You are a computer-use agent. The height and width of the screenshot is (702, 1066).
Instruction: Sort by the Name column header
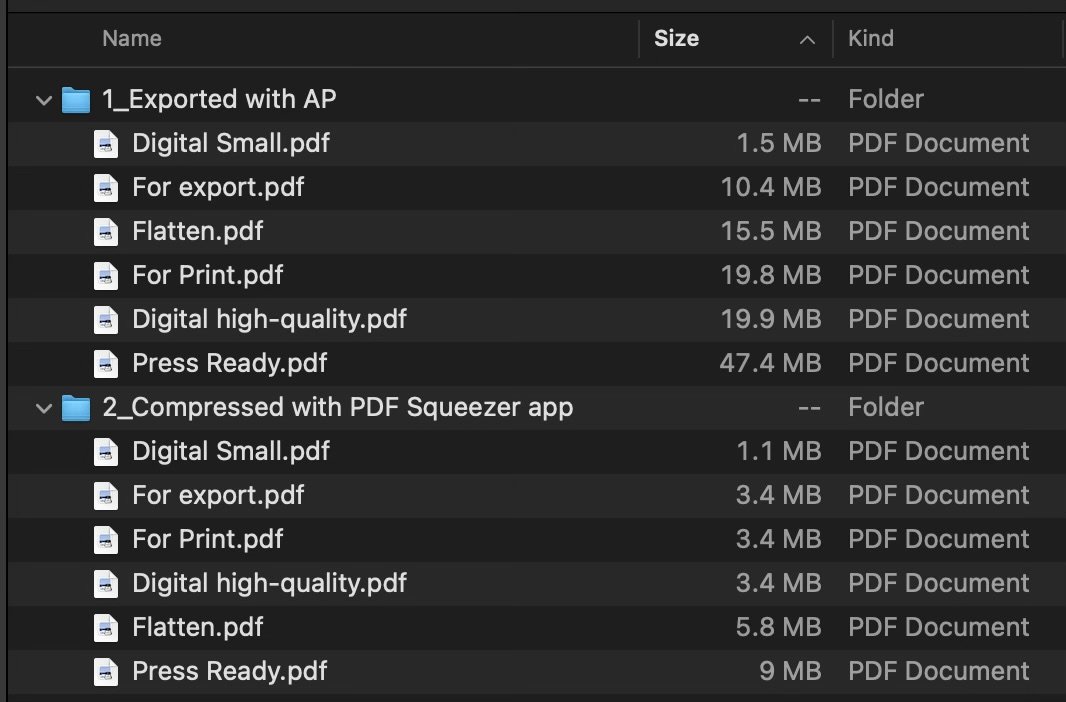132,39
